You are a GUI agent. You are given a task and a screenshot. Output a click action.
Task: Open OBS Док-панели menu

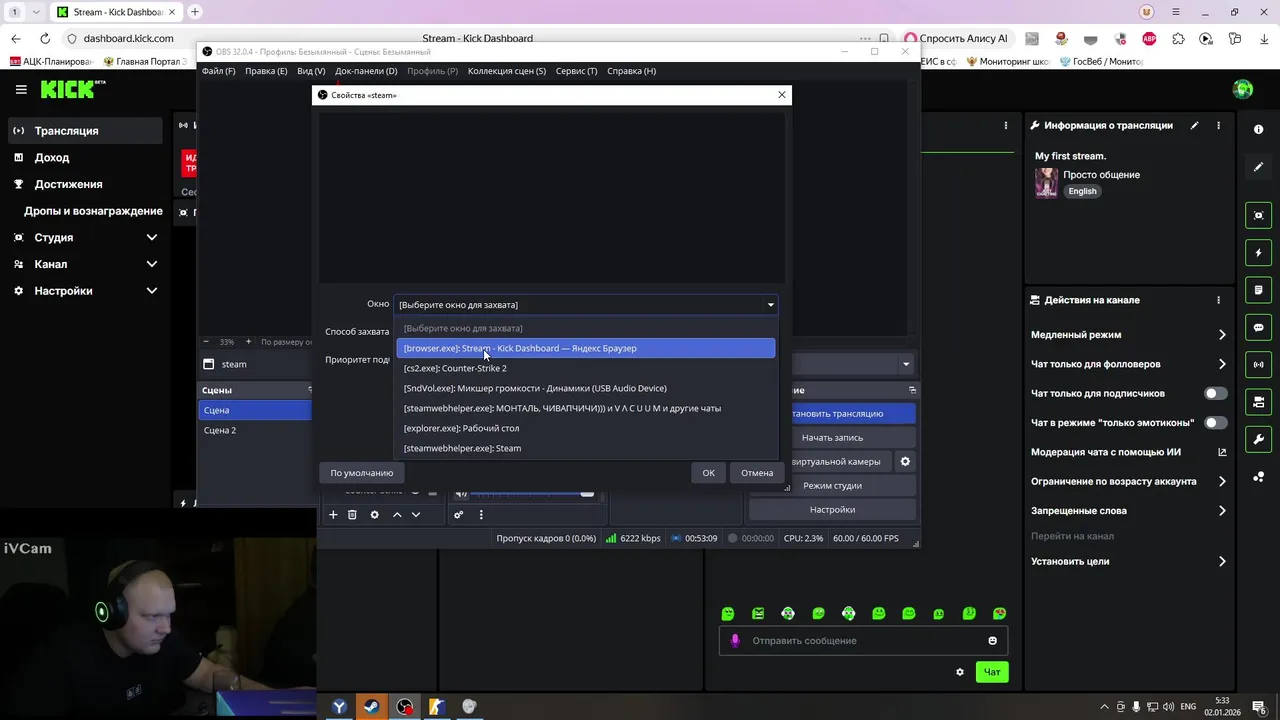[366, 71]
